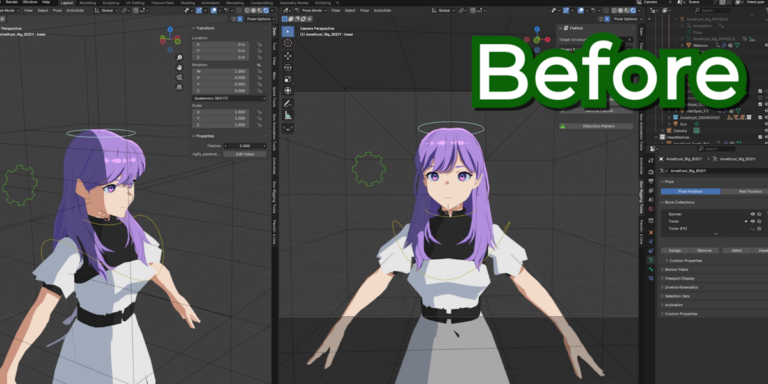Image resolution: width=768 pixels, height=384 pixels.
Task: Open the Object properties tab icon
Action: coord(651,232)
